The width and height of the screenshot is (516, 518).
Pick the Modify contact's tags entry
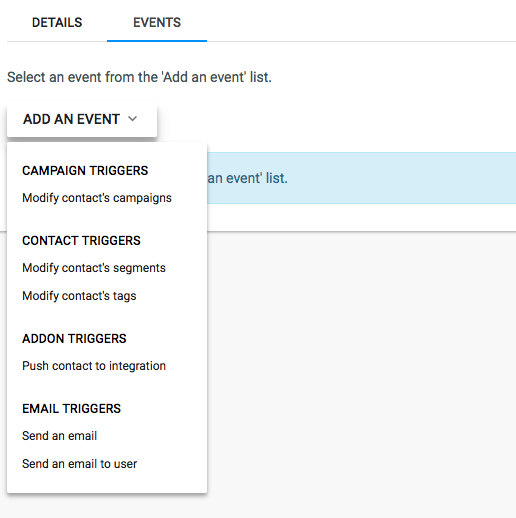coord(79,296)
